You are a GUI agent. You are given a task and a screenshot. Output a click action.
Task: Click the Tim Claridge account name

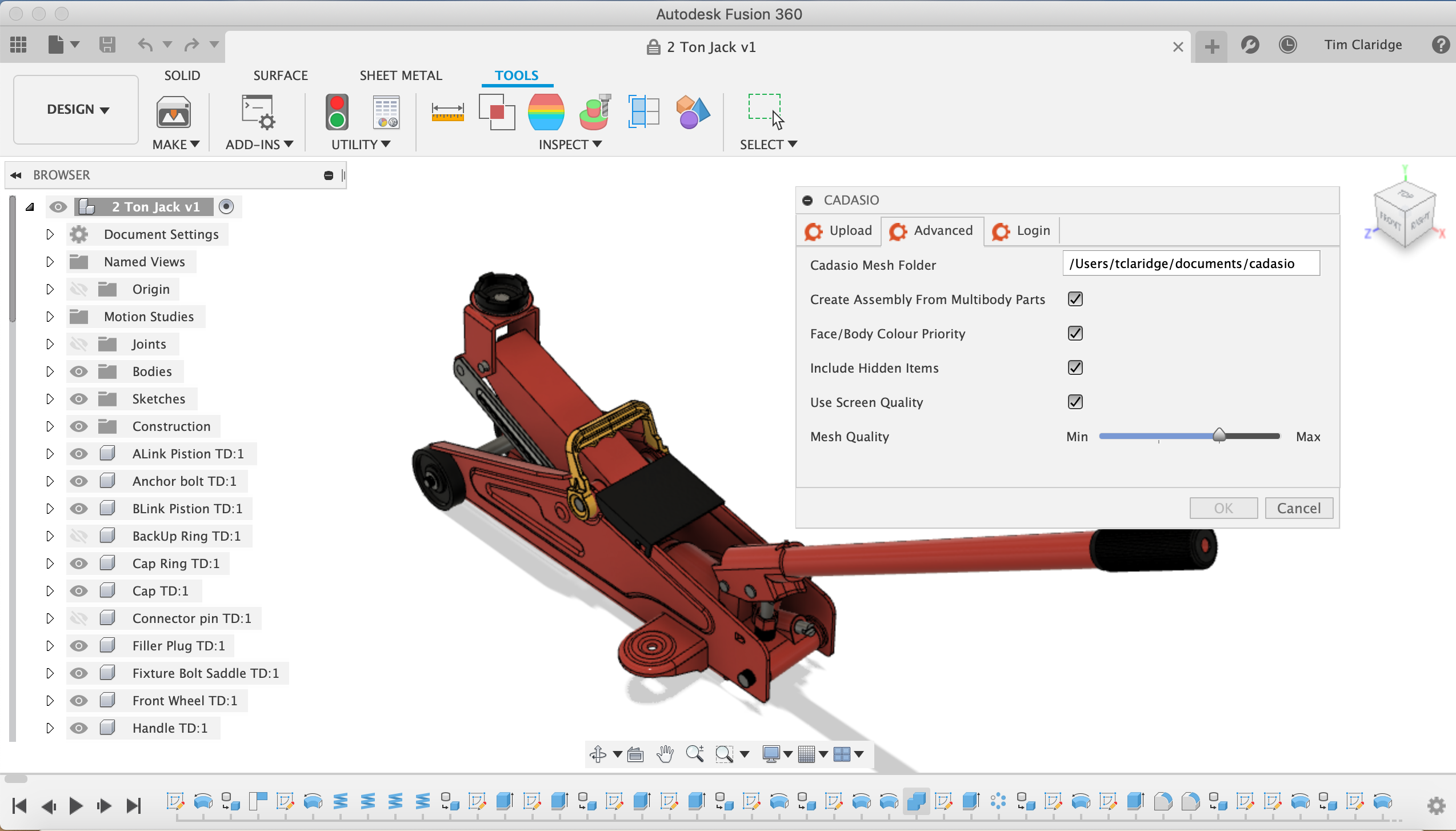tap(1363, 45)
